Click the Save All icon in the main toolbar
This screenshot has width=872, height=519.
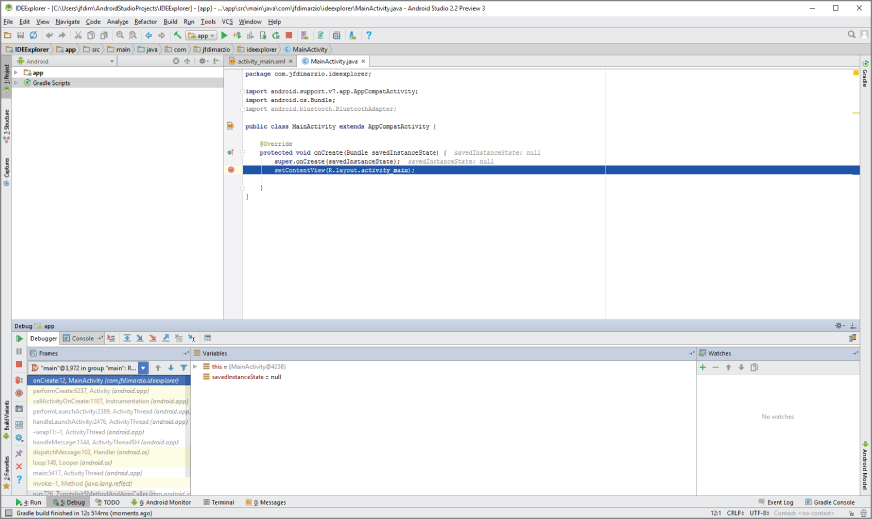pos(20,35)
